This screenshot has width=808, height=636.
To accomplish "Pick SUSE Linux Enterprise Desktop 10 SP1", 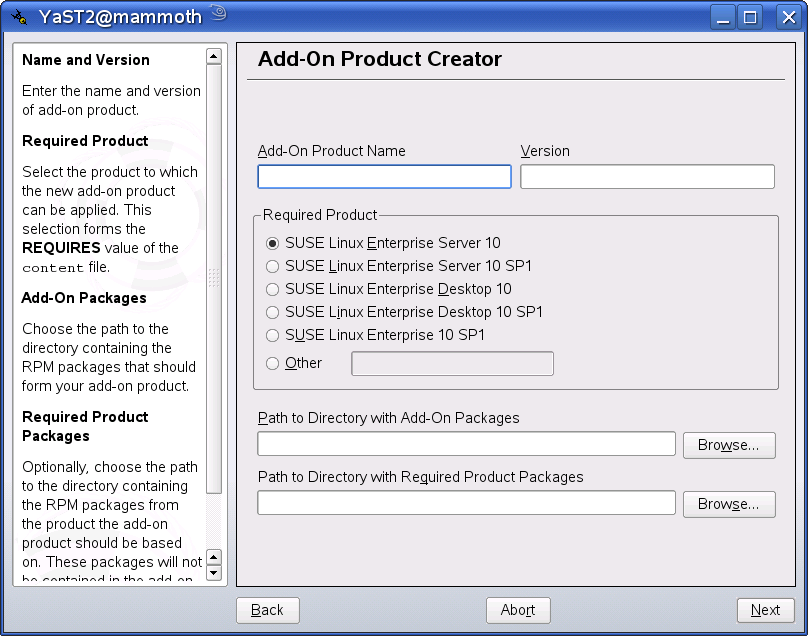I will pyautogui.click(x=272, y=312).
